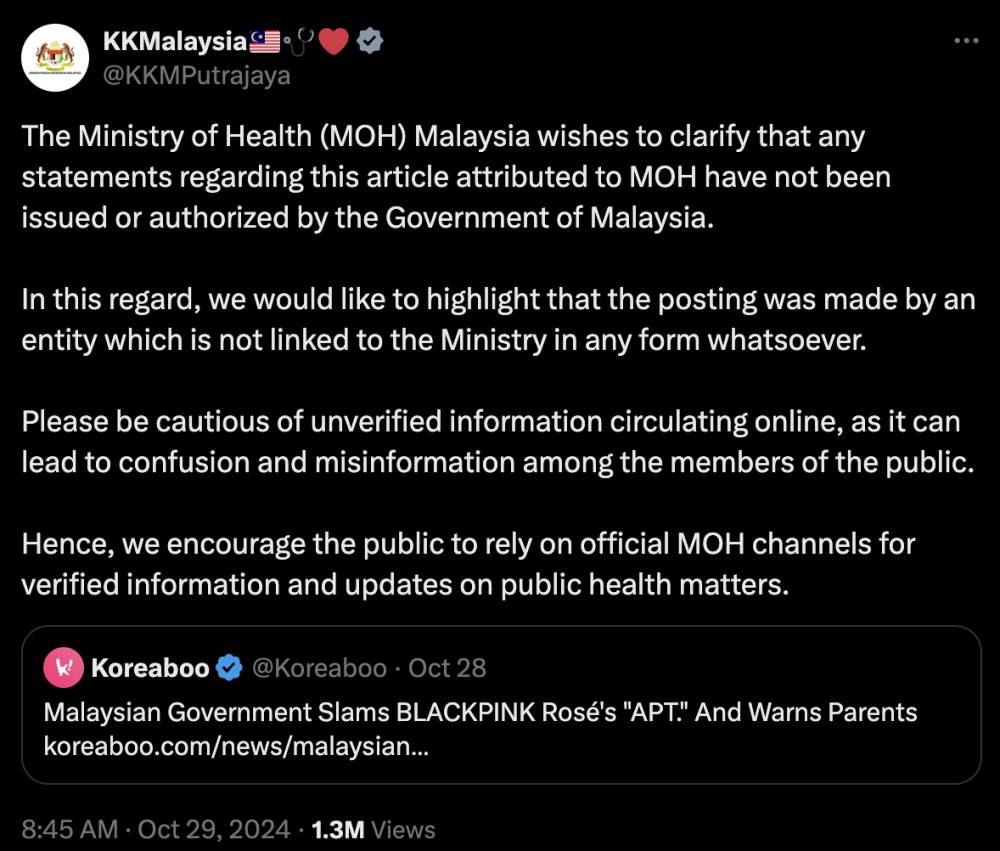This screenshot has width=1000, height=851.
Task: Click the grey verified badge beside KKMalaysia
Action: click(x=369, y=41)
